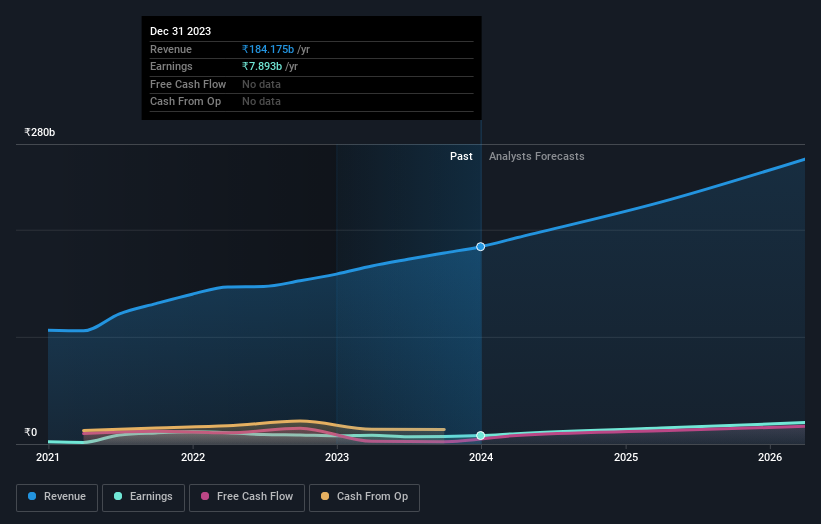
Task: Toggle the Cash From Op legend button
Action: 364,497
